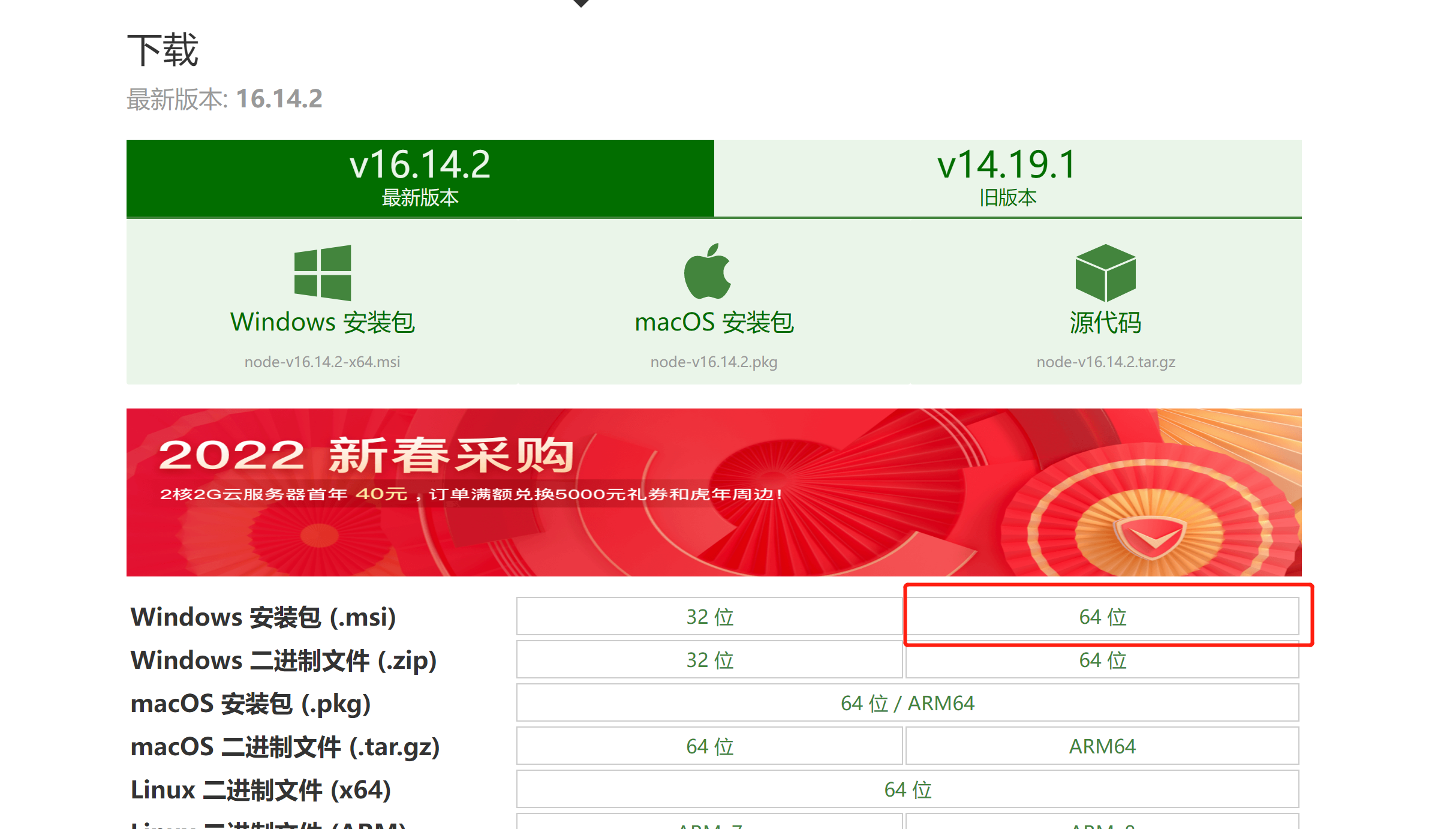Select Linux x64 64-bit binary
1456x829 pixels.
point(907,789)
